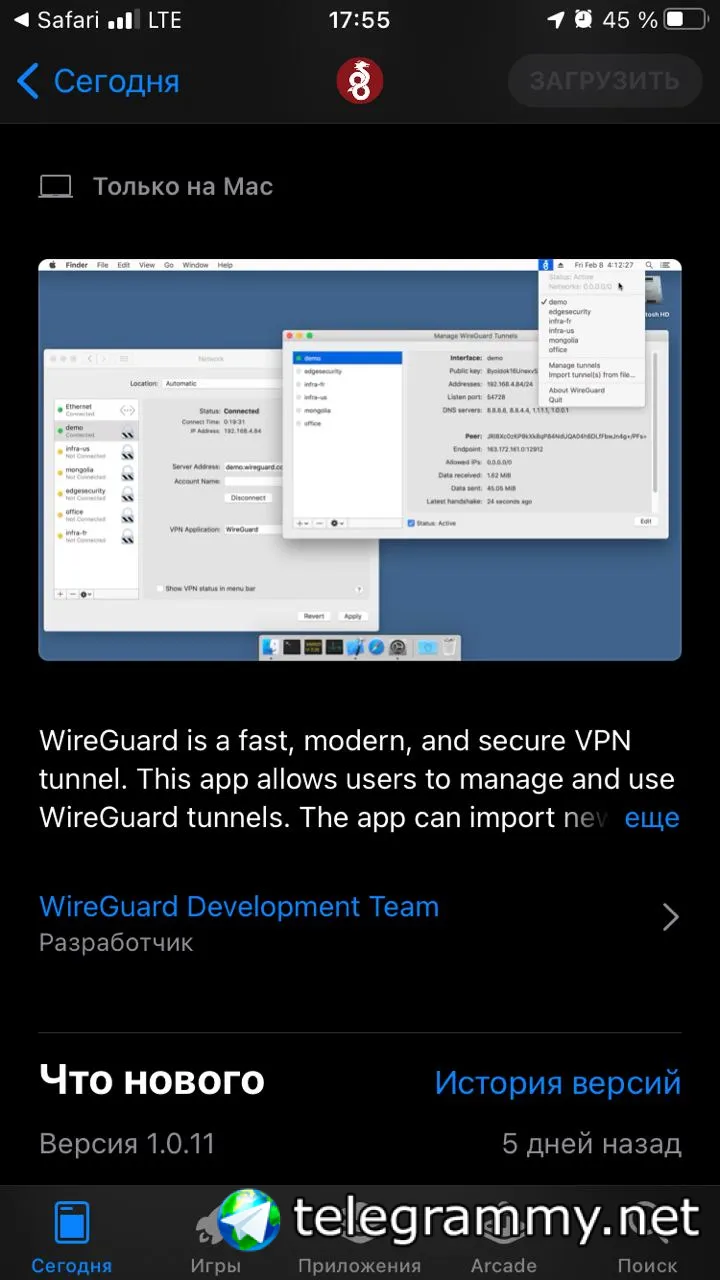Tap the ЗАГРУЗИТЬ download button

[x=604, y=81]
